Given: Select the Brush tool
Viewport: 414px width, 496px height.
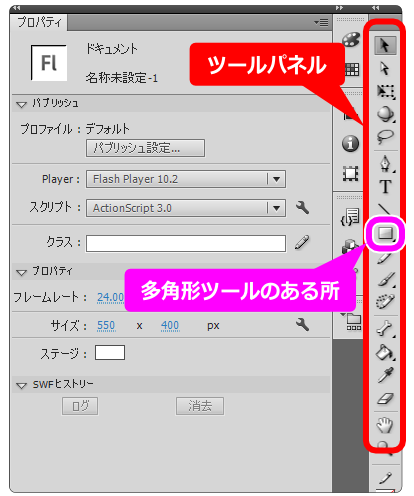Looking at the screenshot, I should click(386, 279).
